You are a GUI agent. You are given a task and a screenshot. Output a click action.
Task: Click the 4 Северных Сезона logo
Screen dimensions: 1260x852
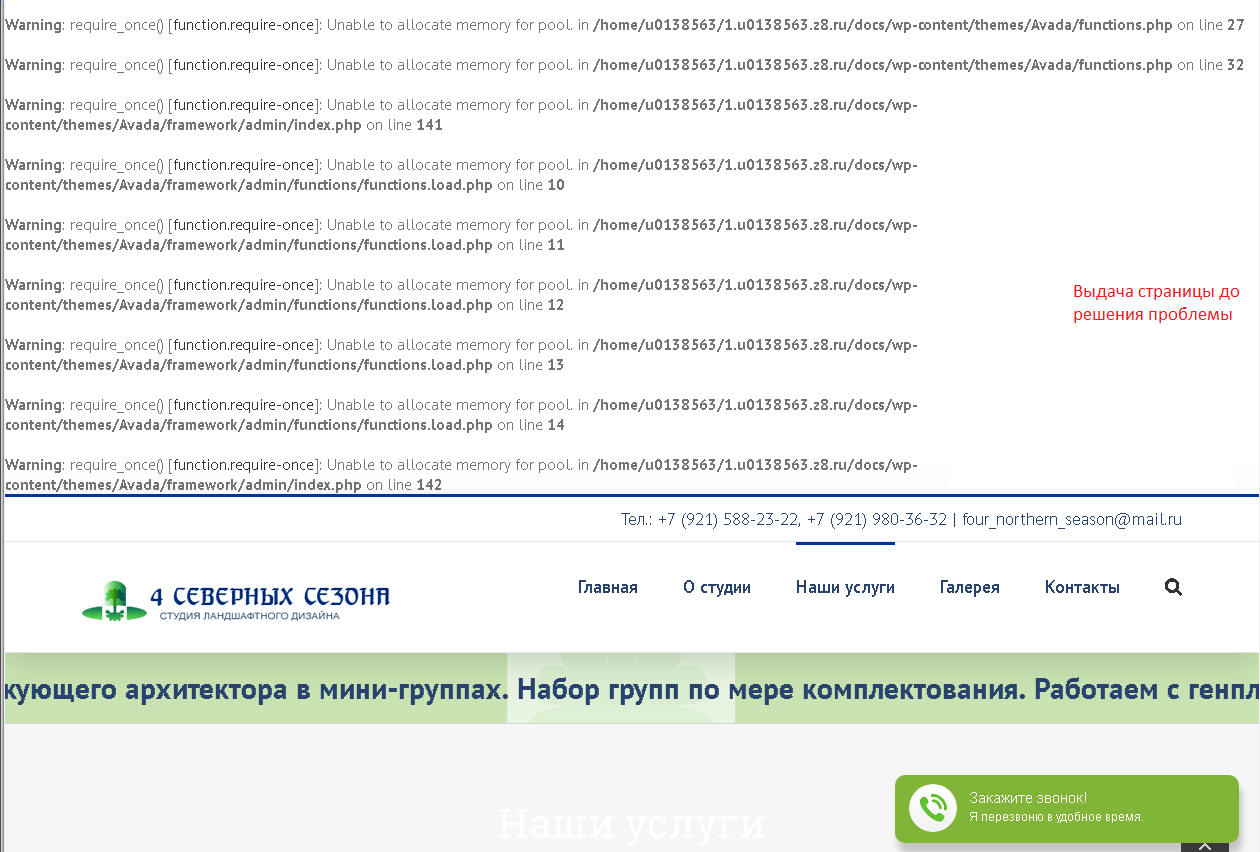[x=236, y=601]
